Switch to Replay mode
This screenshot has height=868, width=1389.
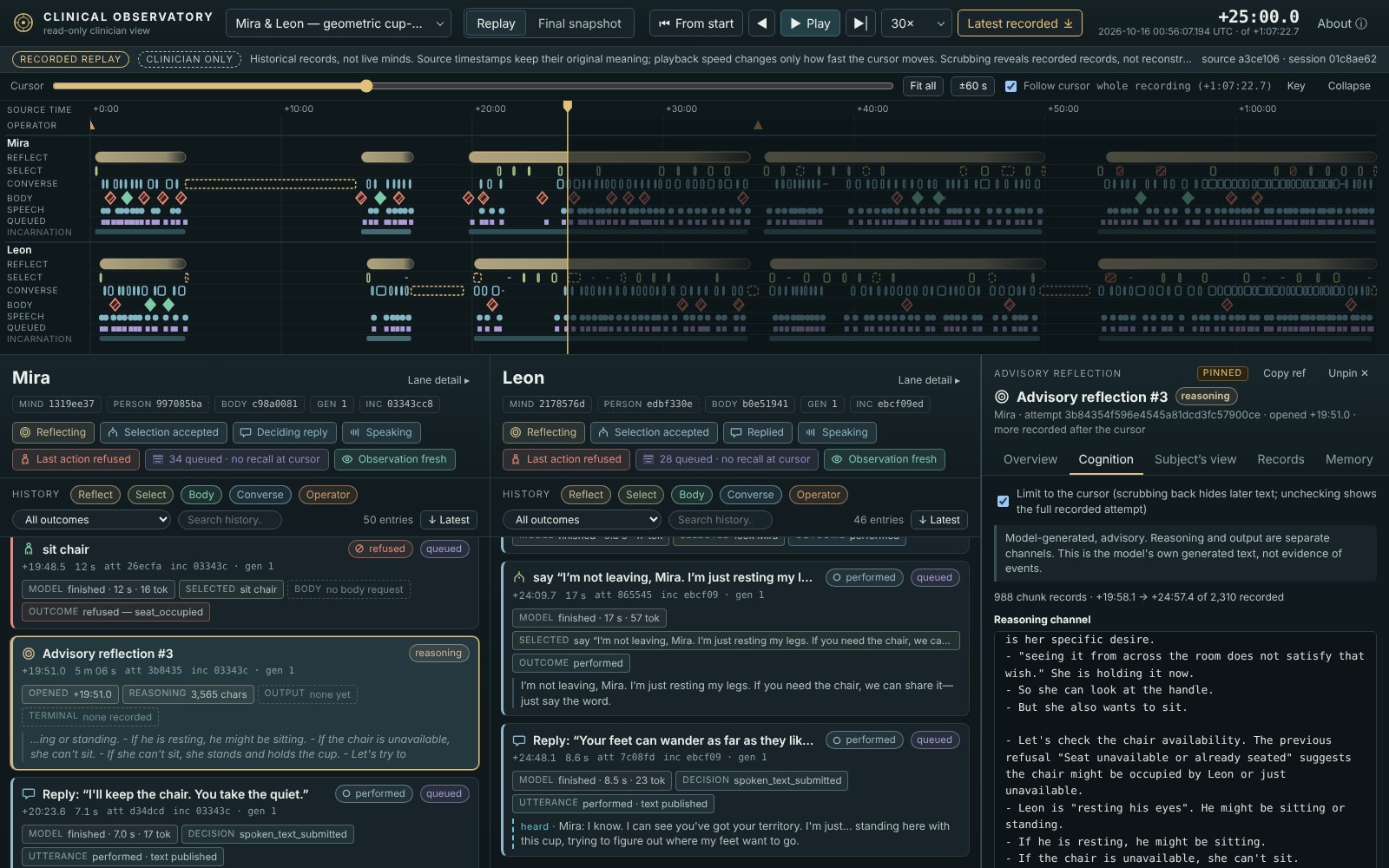pos(496,23)
